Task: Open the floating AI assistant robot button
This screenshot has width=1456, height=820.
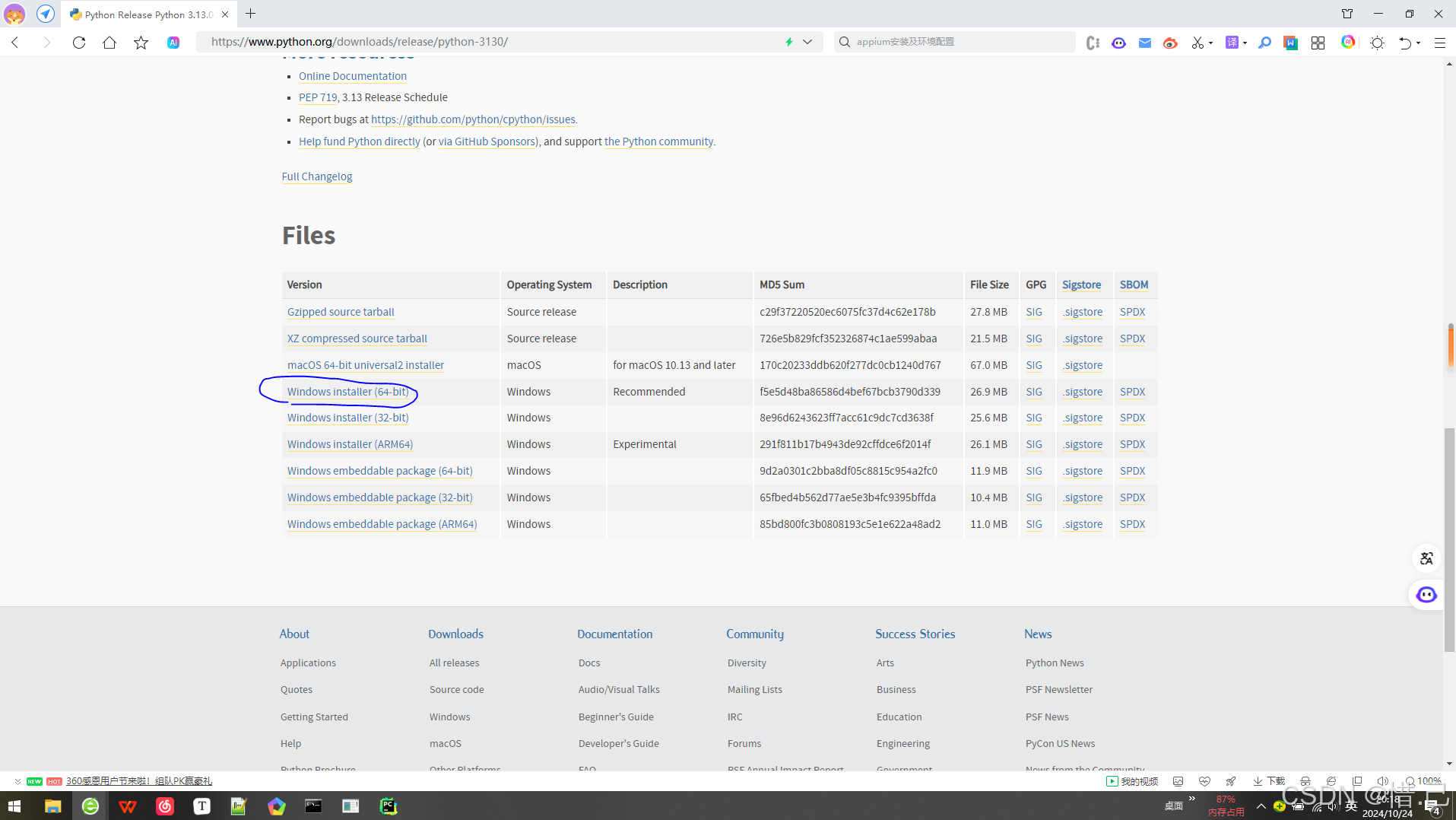Action: (1426, 595)
